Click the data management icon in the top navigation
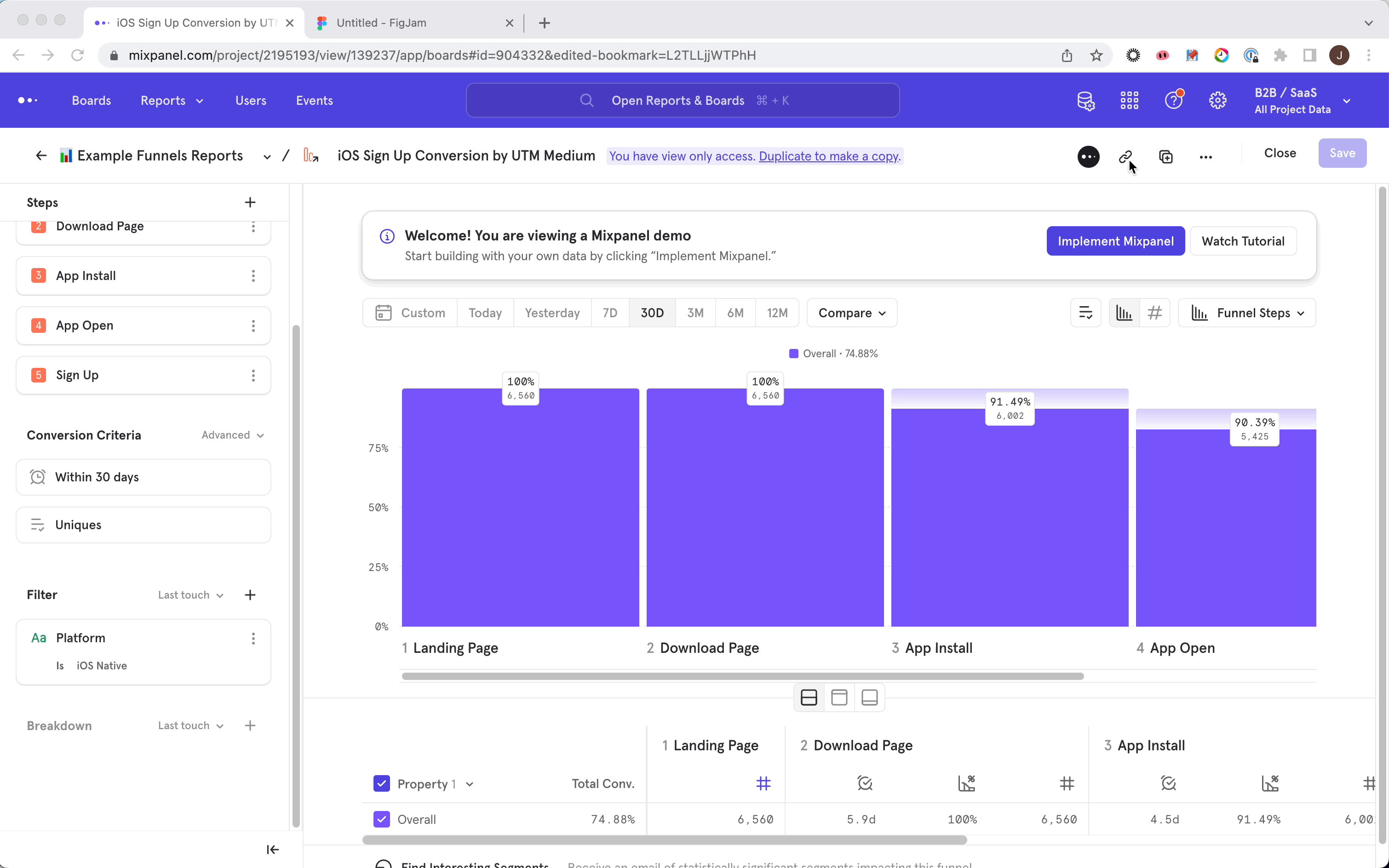 pyautogui.click(x=1085, y=100)
